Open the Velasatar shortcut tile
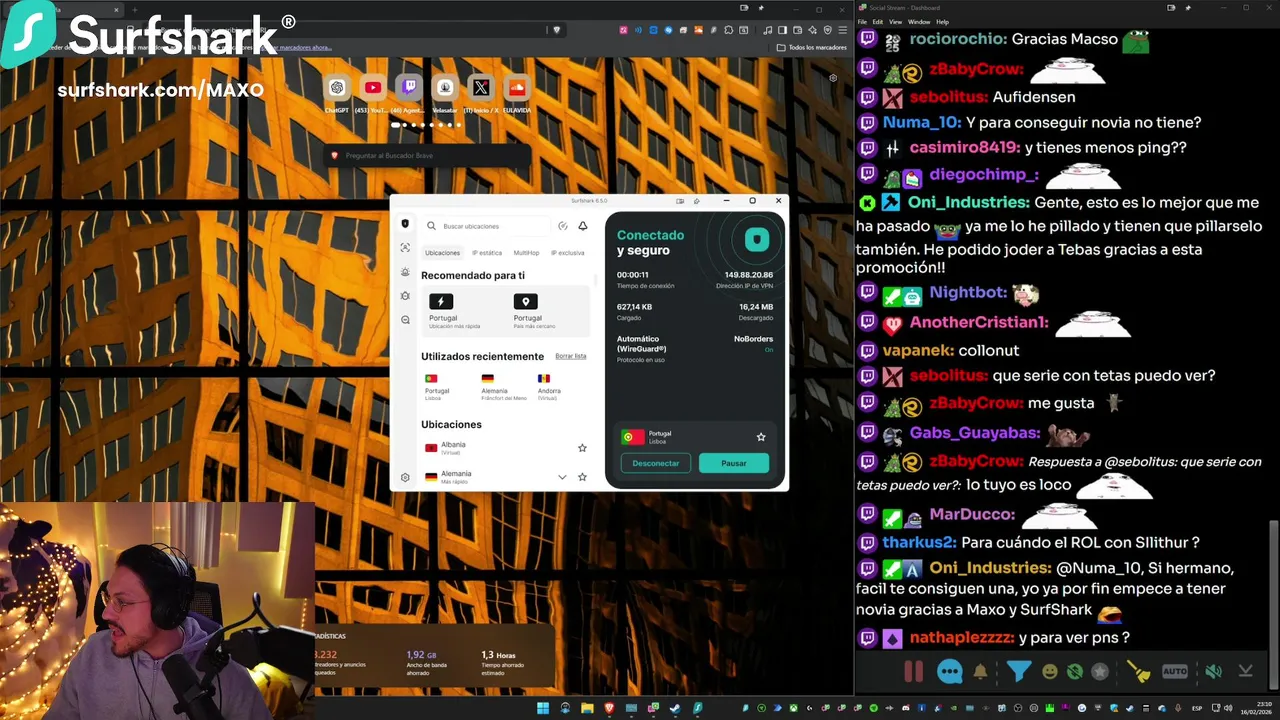 (x=445, y=88)
